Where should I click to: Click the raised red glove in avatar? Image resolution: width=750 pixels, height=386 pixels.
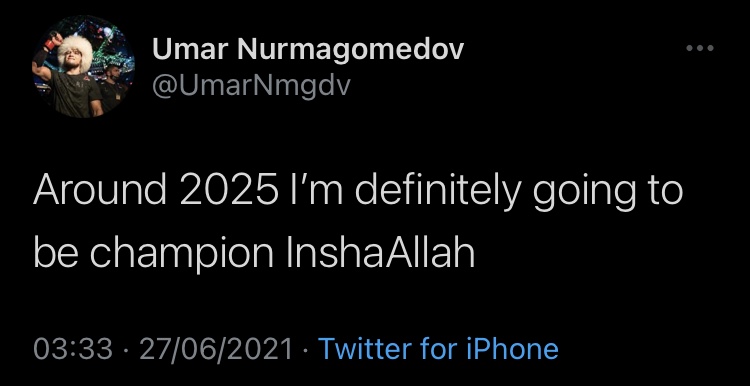pos(52,41)
